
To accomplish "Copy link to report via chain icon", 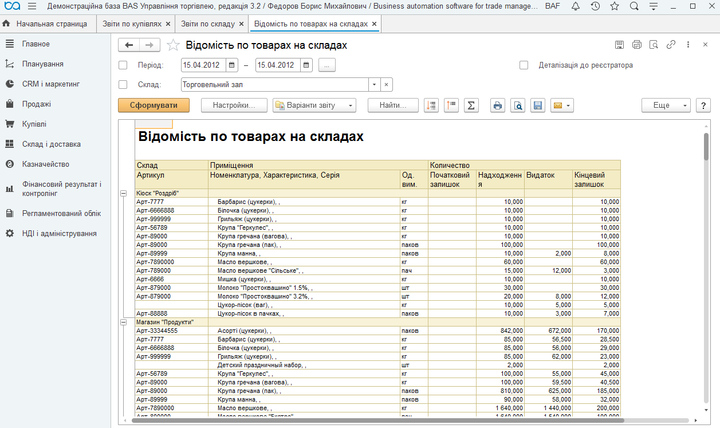I will [x=671, y=45].
